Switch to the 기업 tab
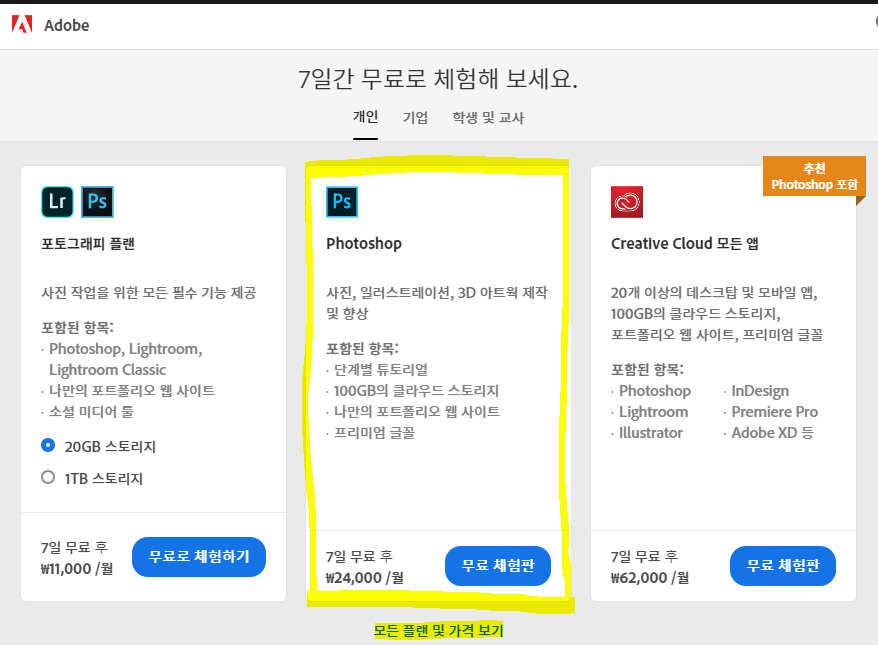Viewport: 878px width, 645px height. pyautogui.click(x=415, y=118)
